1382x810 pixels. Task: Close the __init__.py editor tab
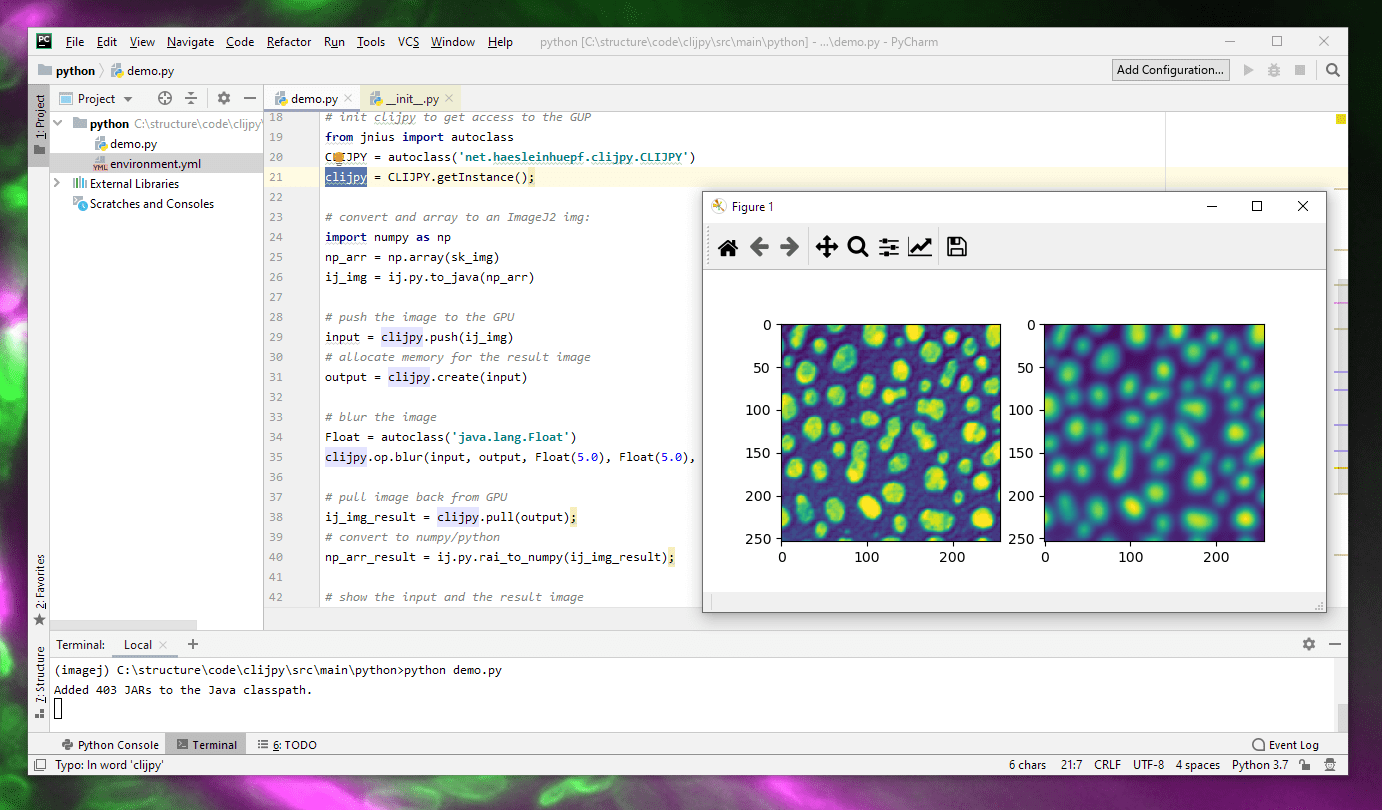click(x=449, y=99)
